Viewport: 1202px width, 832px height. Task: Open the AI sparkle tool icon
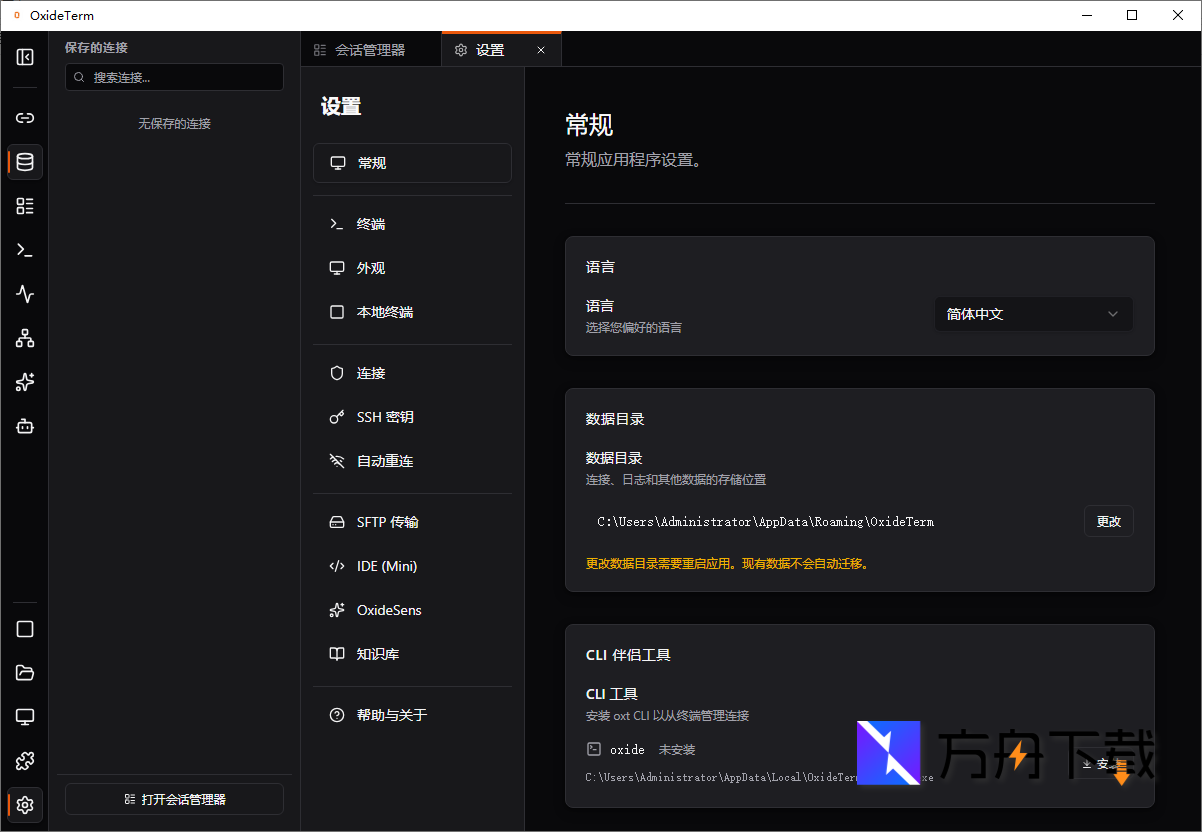coord(25,381)
